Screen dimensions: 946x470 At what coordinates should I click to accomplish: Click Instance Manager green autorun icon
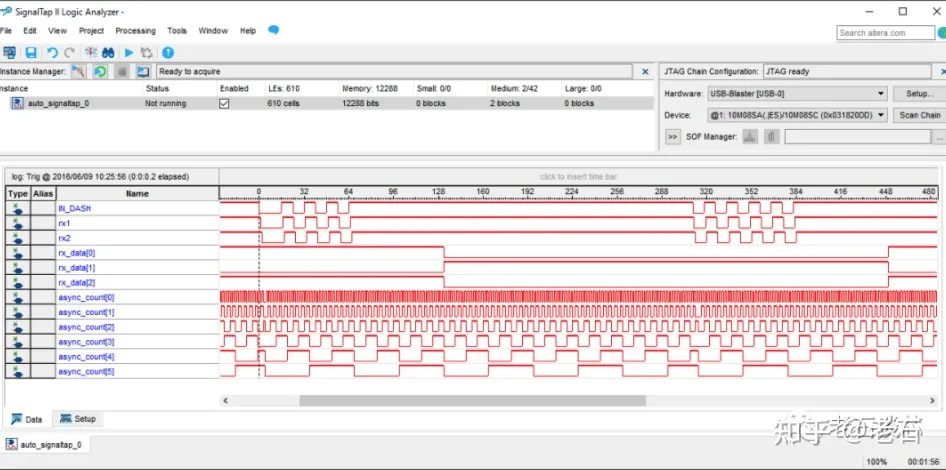point(100,72)
